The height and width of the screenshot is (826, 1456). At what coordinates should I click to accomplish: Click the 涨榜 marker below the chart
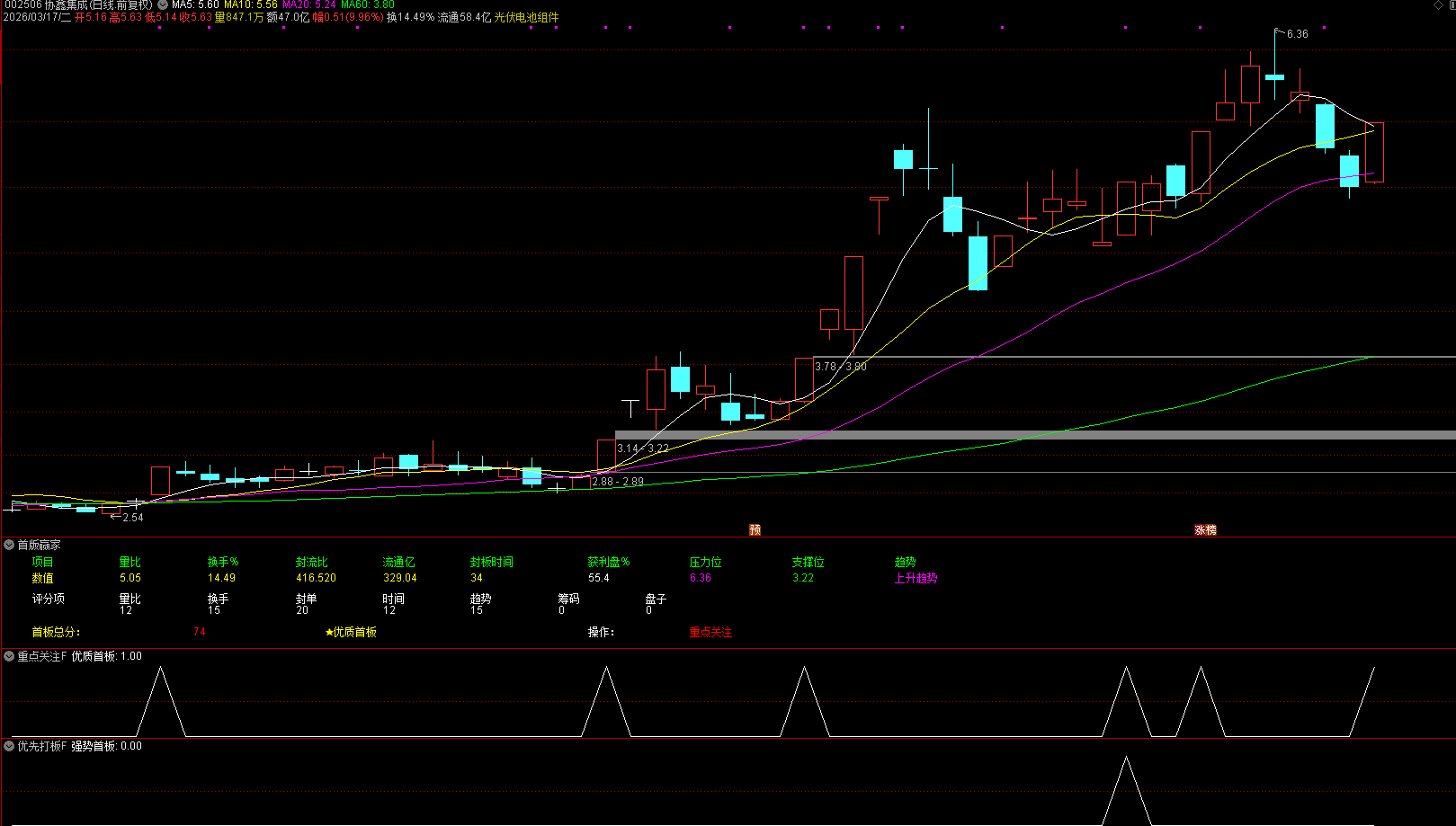click(x=1205, y=530)
